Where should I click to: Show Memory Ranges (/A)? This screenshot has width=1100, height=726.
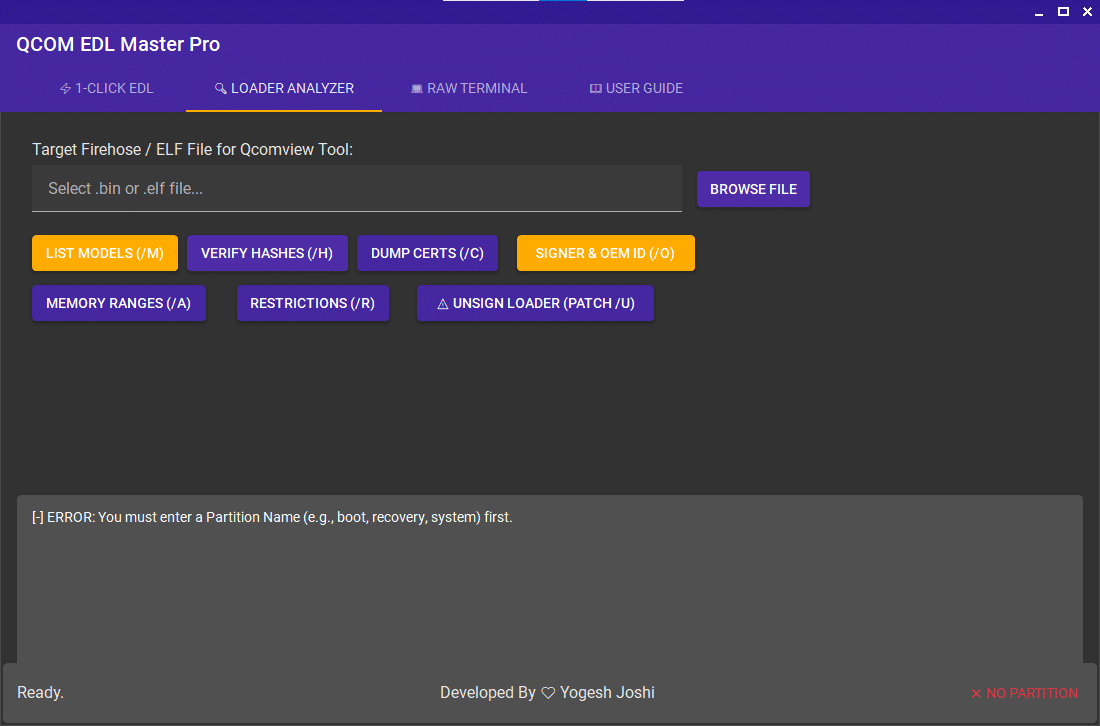point(118,303)
